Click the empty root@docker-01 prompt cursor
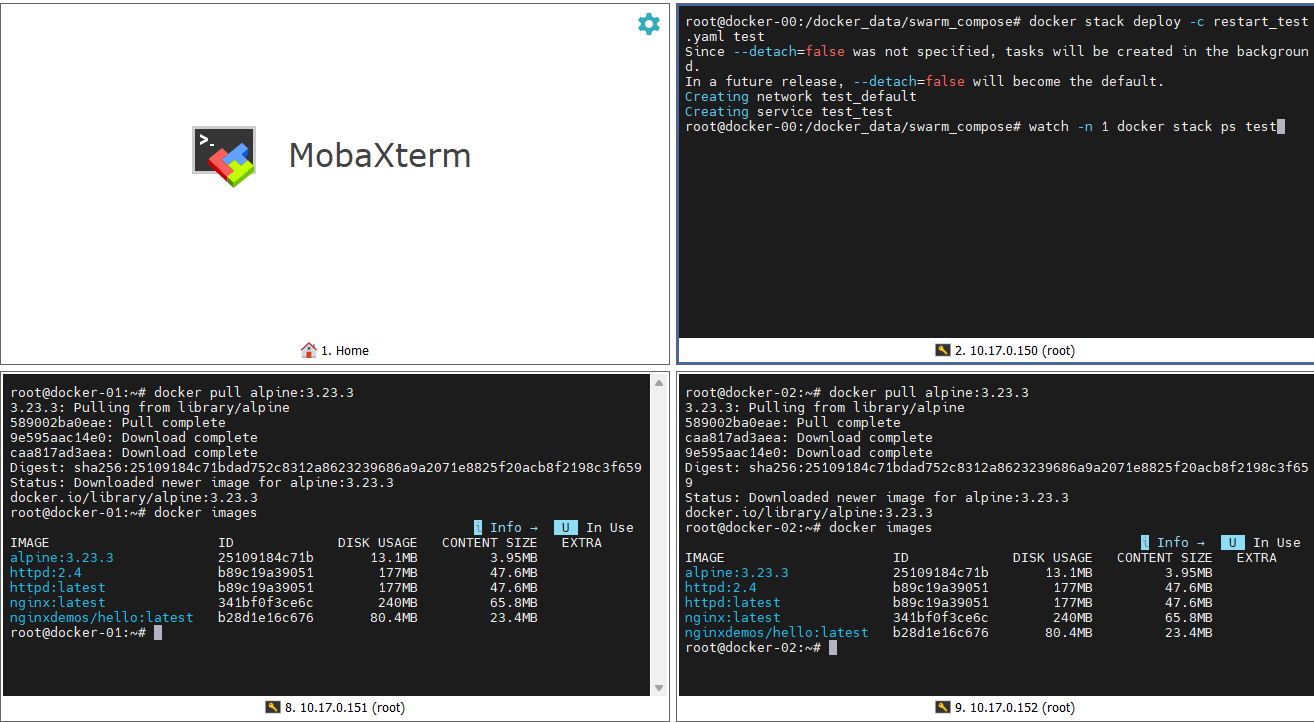Screen dimensions: 1314x722 (158, 633)
